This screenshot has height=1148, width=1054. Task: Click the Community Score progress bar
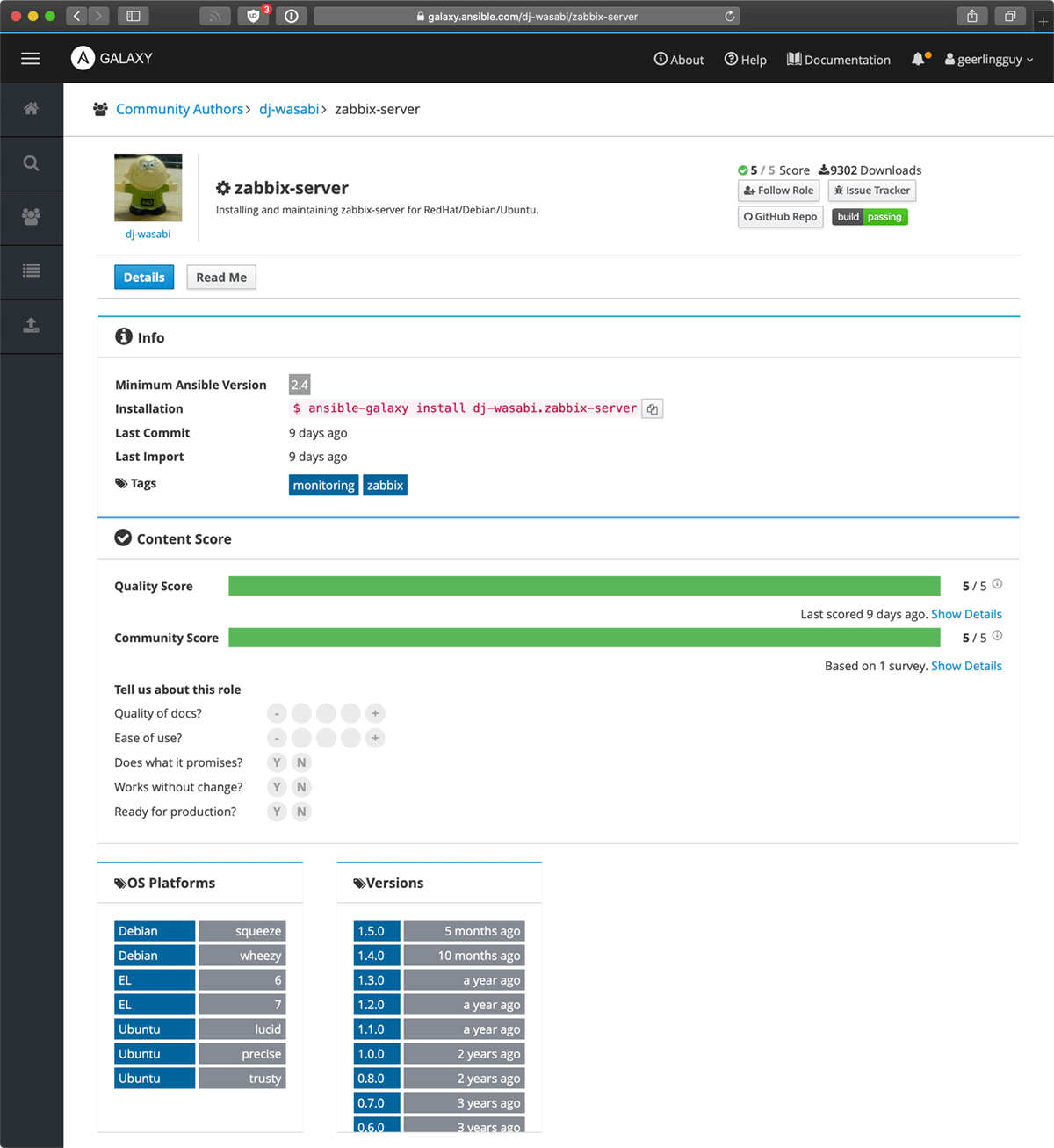[584, 638]
